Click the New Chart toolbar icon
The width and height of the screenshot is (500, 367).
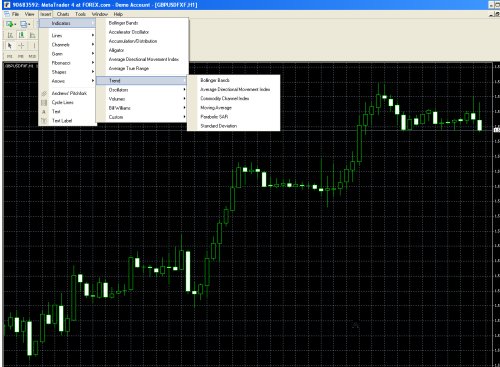[x=9, y=24]
